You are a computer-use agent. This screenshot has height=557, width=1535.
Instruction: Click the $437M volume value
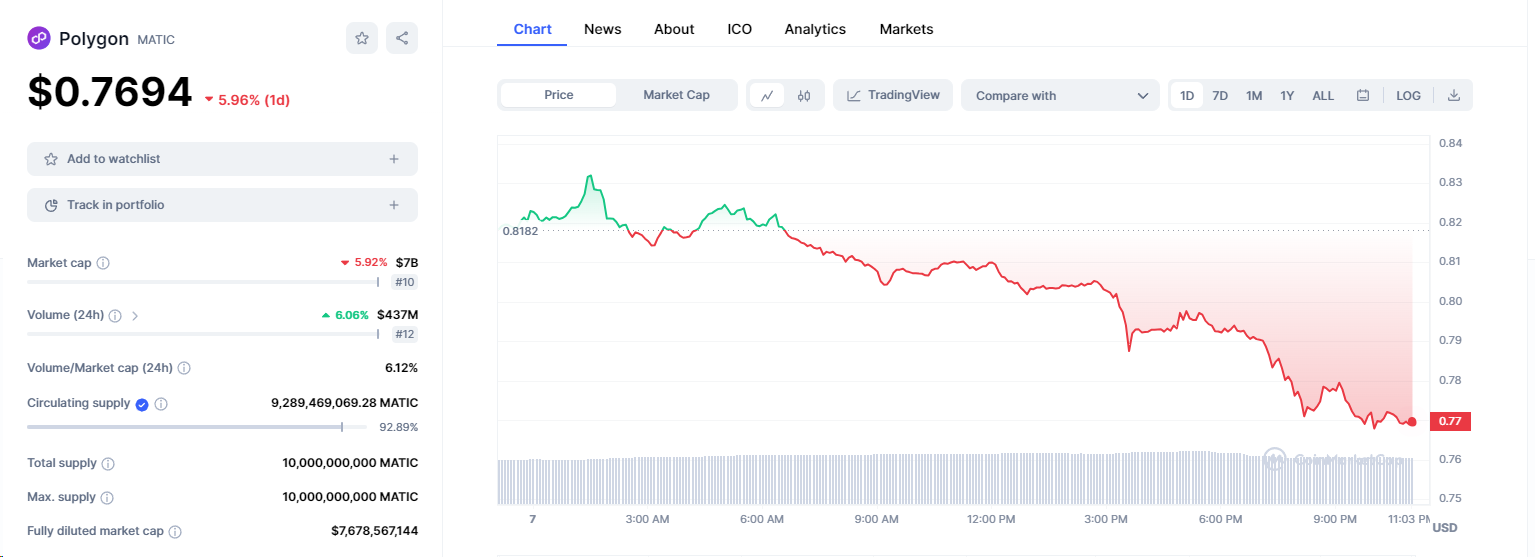click(397, 314)
